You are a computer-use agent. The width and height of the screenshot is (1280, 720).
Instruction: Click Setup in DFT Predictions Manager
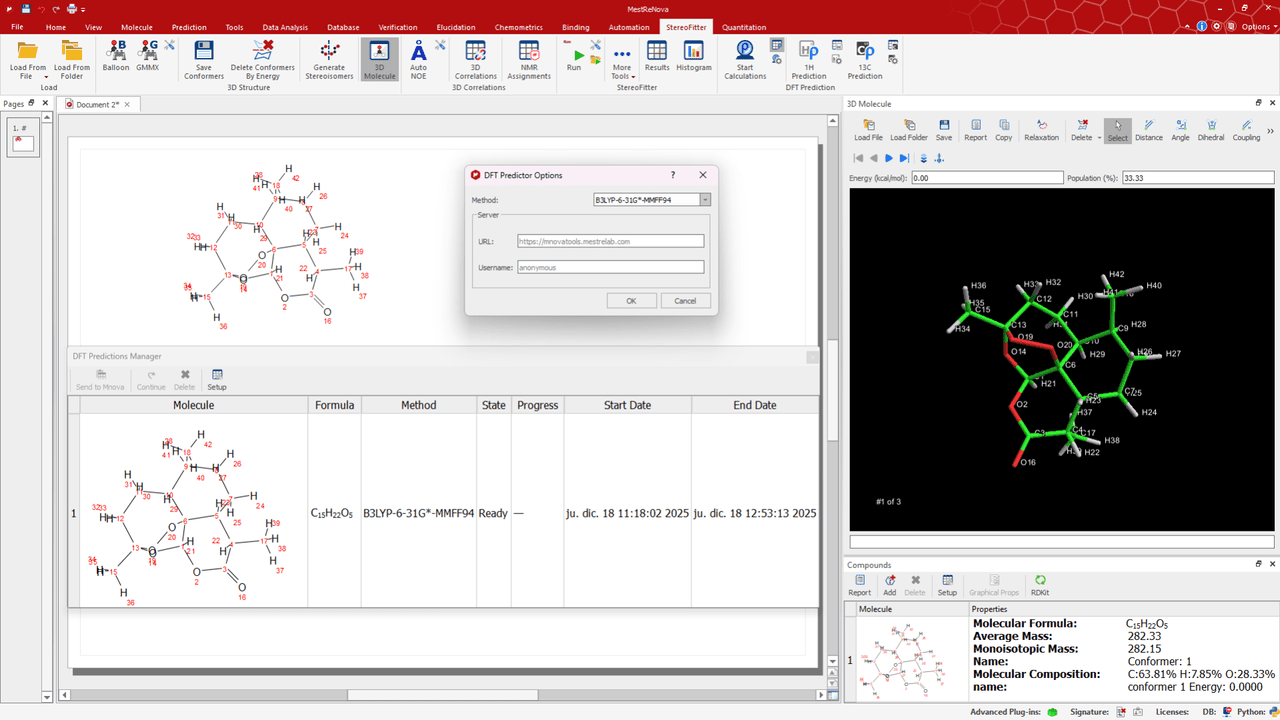(x=217, y=380)
